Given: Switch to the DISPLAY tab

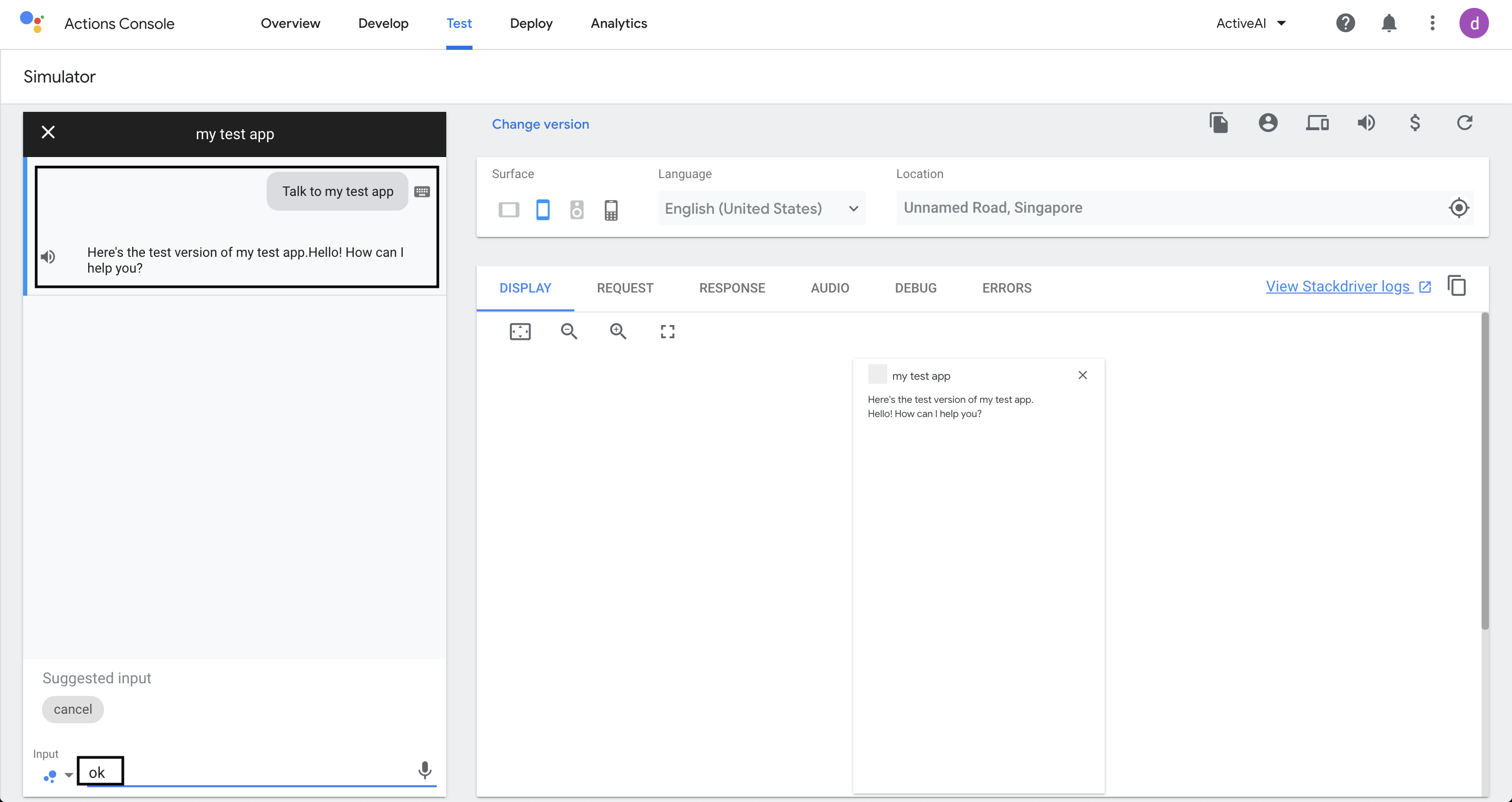Looking at the screenshot, I should click(x=526, y=288).
